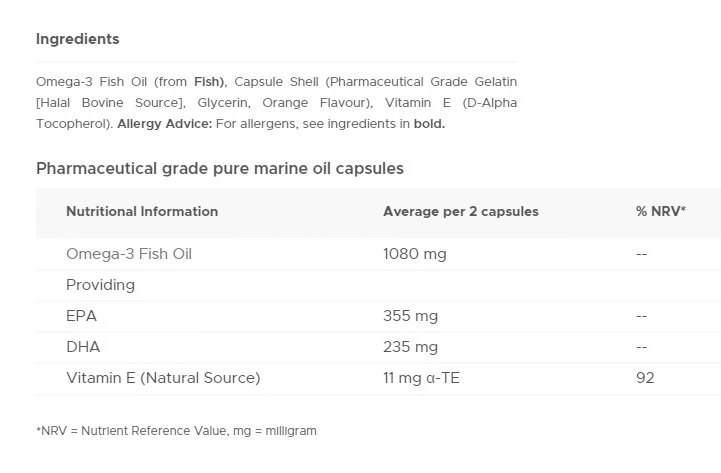
Task: Click the 1080 mg value
Action: (414, 254)
